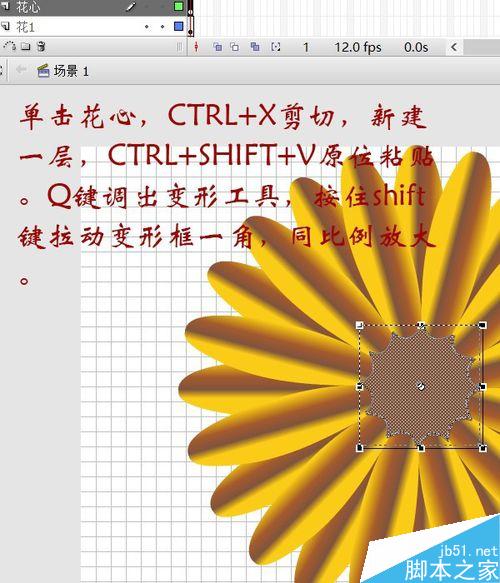Click the back arrow in edit bar
Screen dimensions: 500x583
(21, 70)
